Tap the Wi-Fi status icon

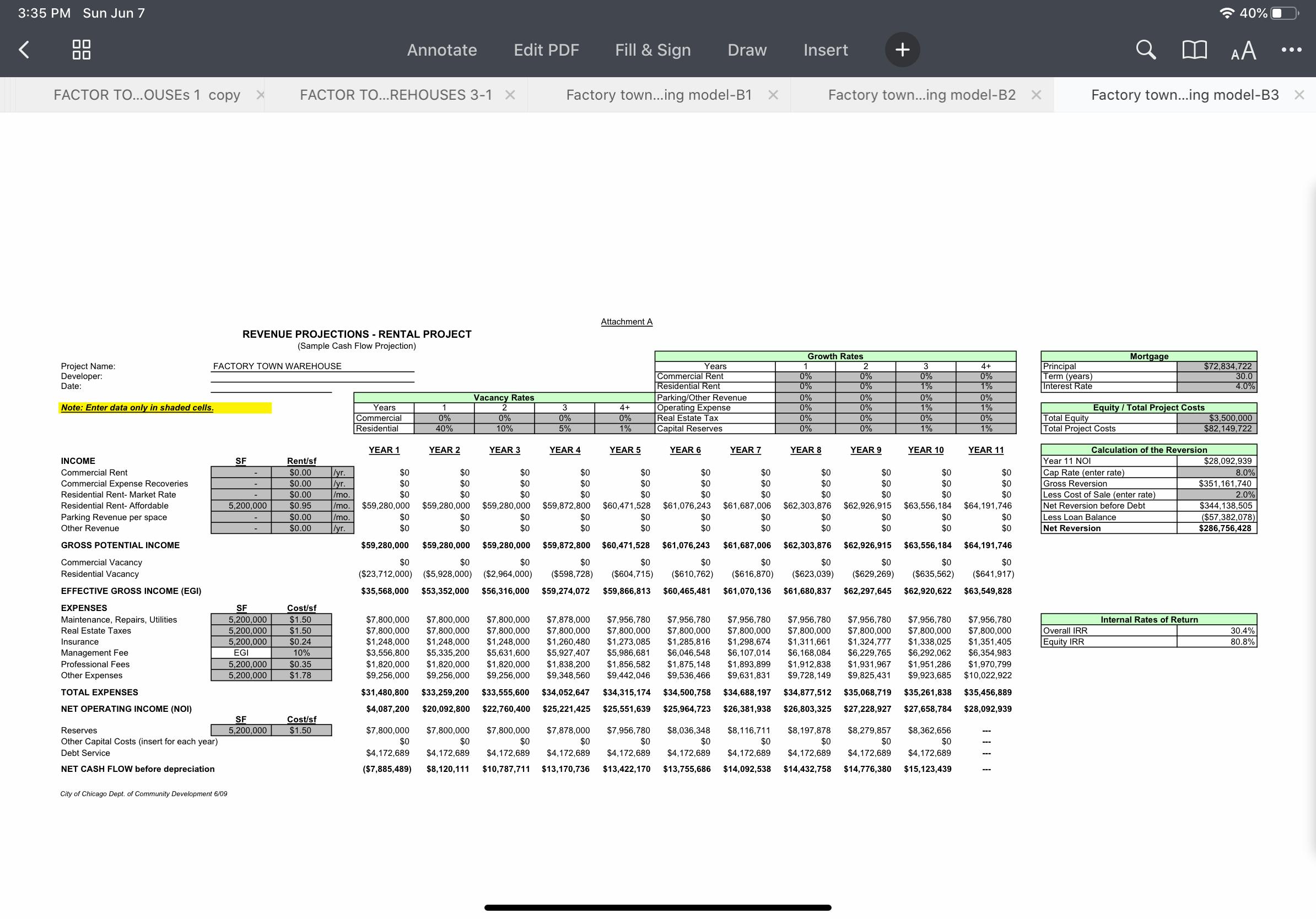pyautogui.click(x=1227, y=13)
